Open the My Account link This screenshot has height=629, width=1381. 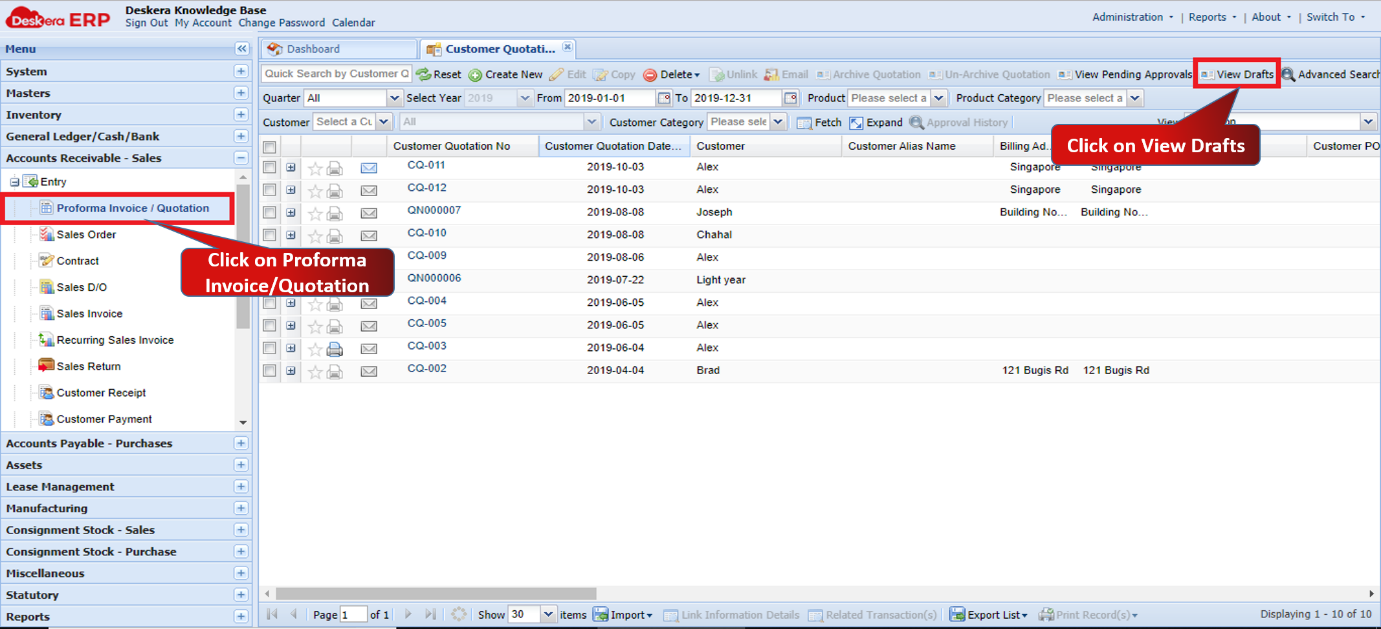pos(203,23)
